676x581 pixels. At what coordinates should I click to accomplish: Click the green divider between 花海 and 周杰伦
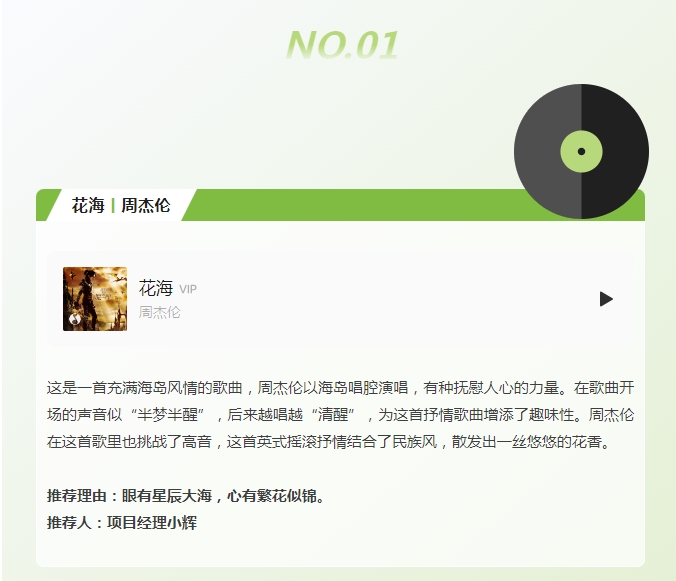coord(113,205)
